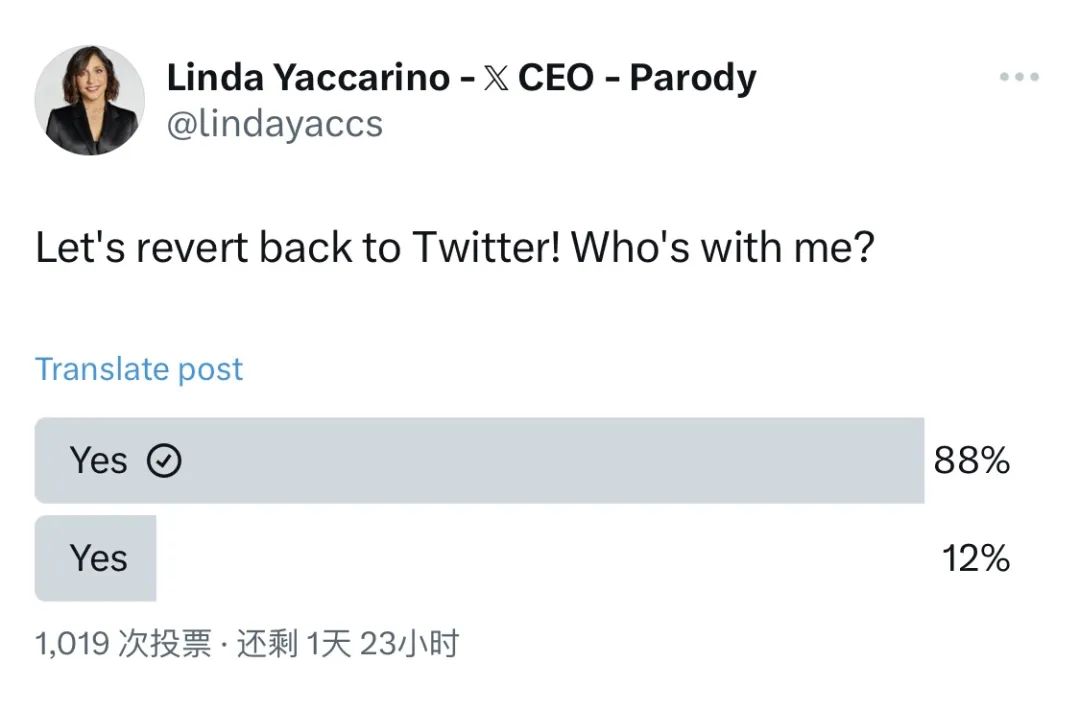Select the 88% Yes poll option
The height and width of the screenshot is (710, 1080).
point(523,460)
